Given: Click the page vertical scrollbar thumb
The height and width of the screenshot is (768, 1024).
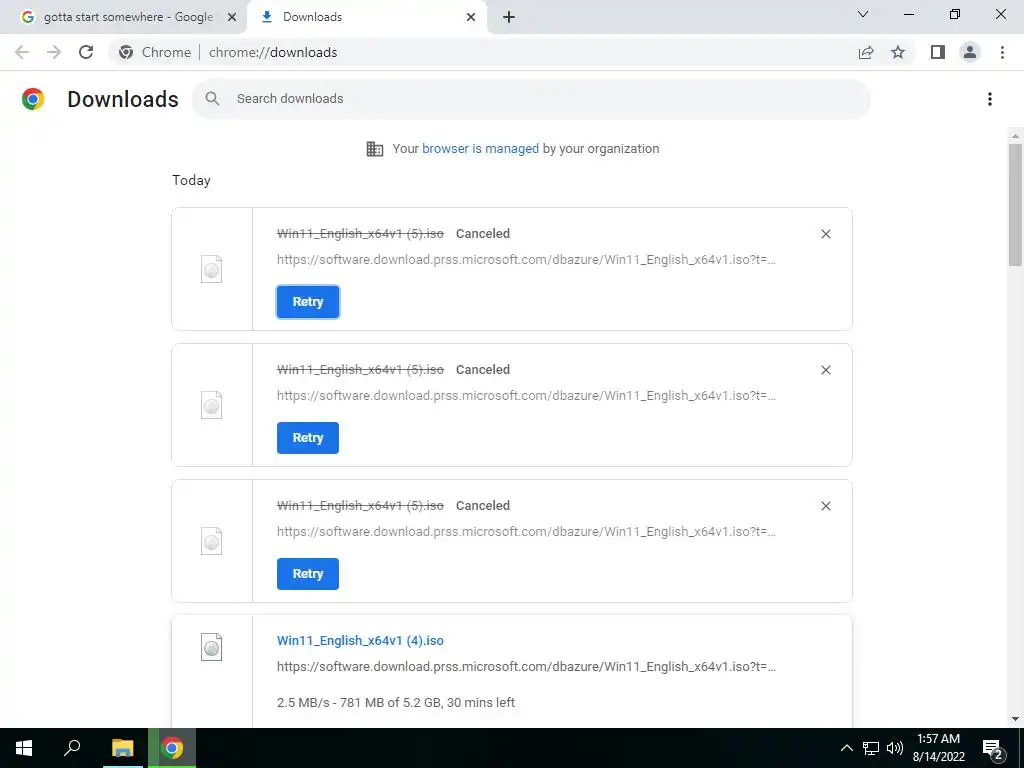Looking at the screenshot, I should [1014, 204].
